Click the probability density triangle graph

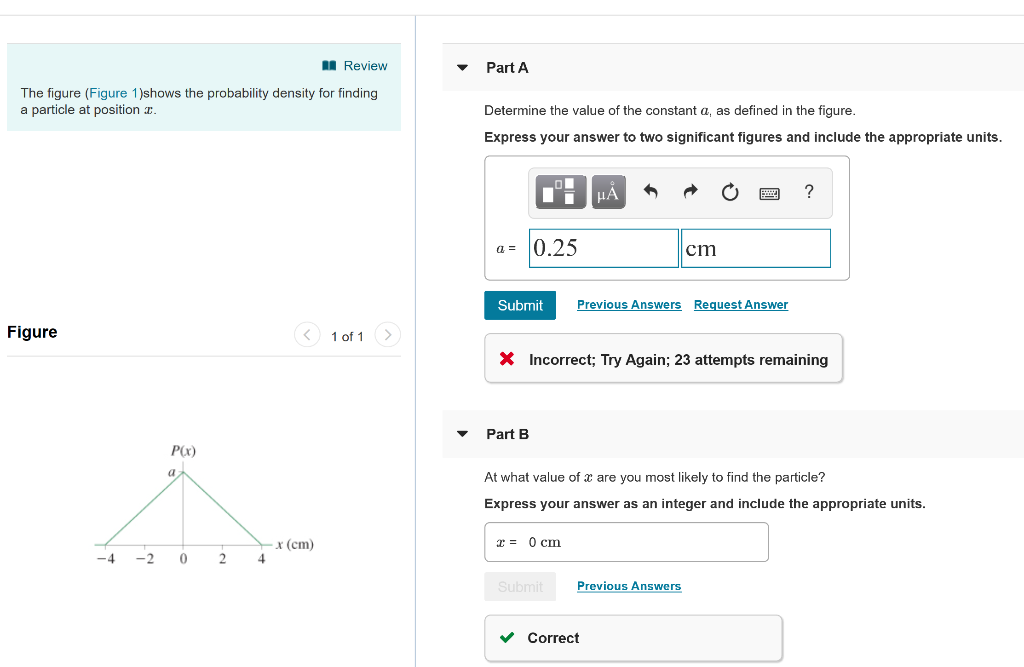[x=183, y=508]
